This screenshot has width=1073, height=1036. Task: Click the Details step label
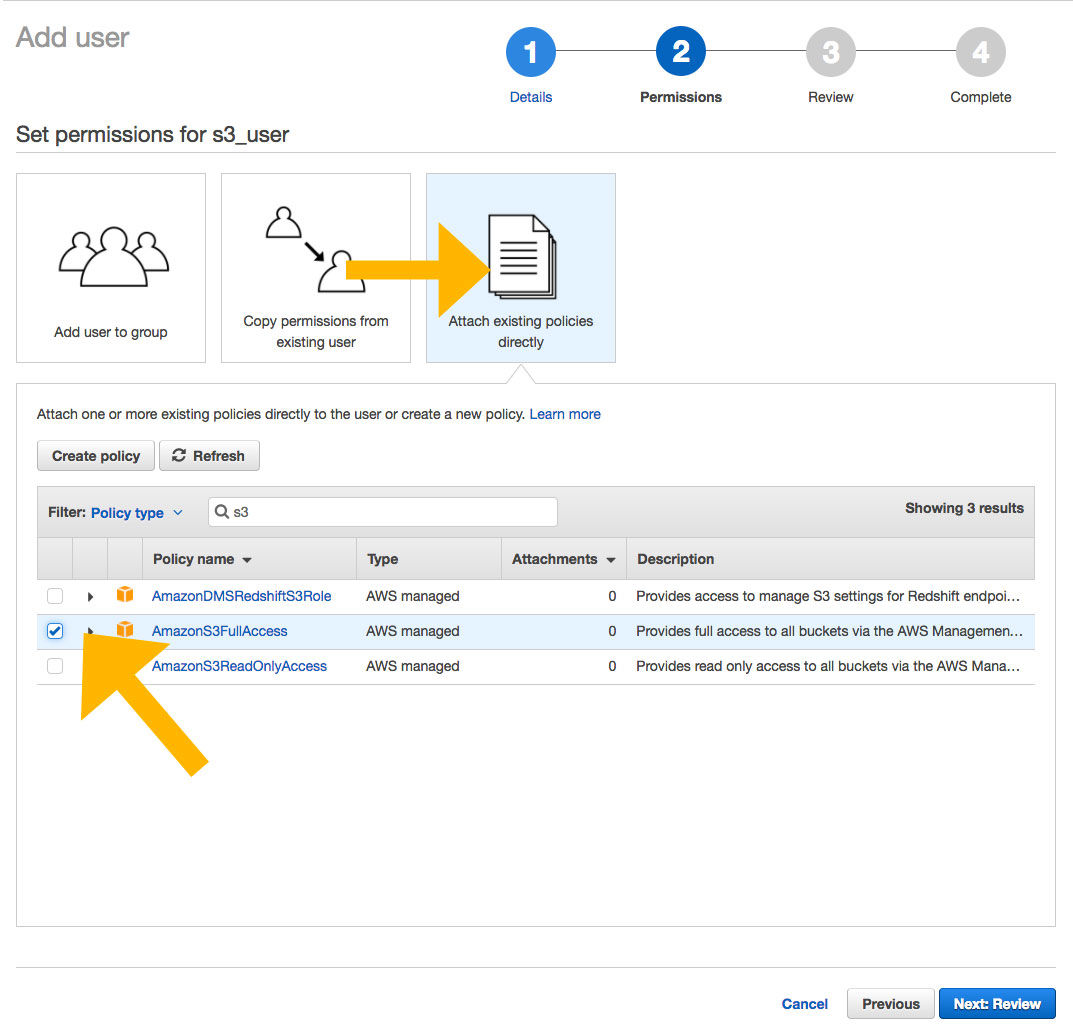pos(530,97)
